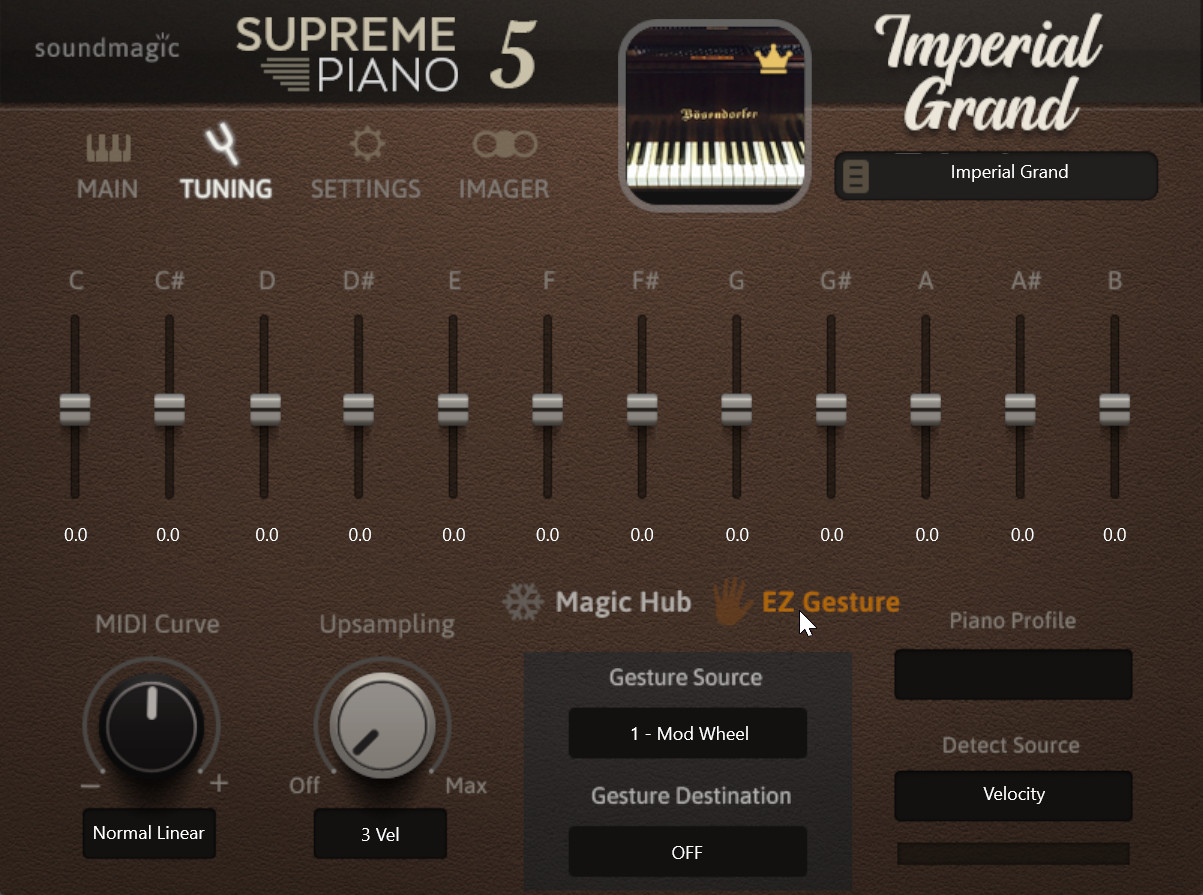Click the detect source level bar below Velocity
The image size is (1203, 895).
coord(1013,853)
